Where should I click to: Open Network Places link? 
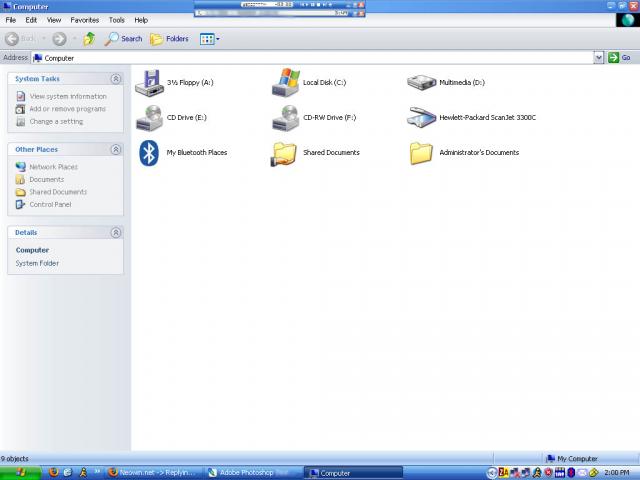pos(53,167)
